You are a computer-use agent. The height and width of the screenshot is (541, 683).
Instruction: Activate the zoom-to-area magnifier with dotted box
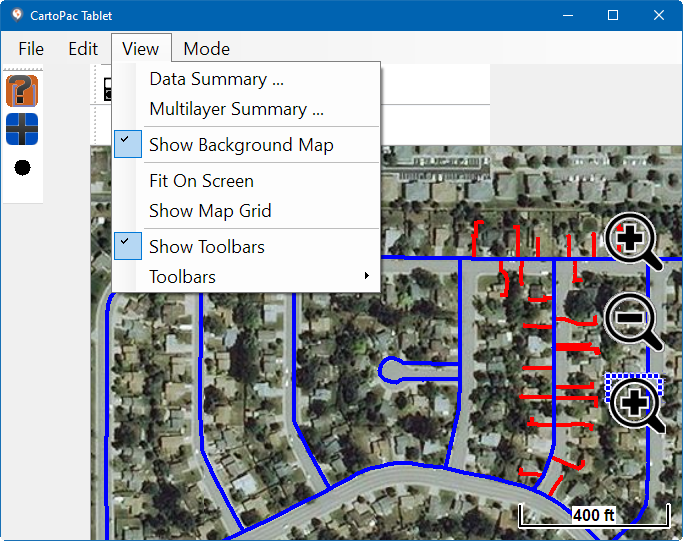634,402
